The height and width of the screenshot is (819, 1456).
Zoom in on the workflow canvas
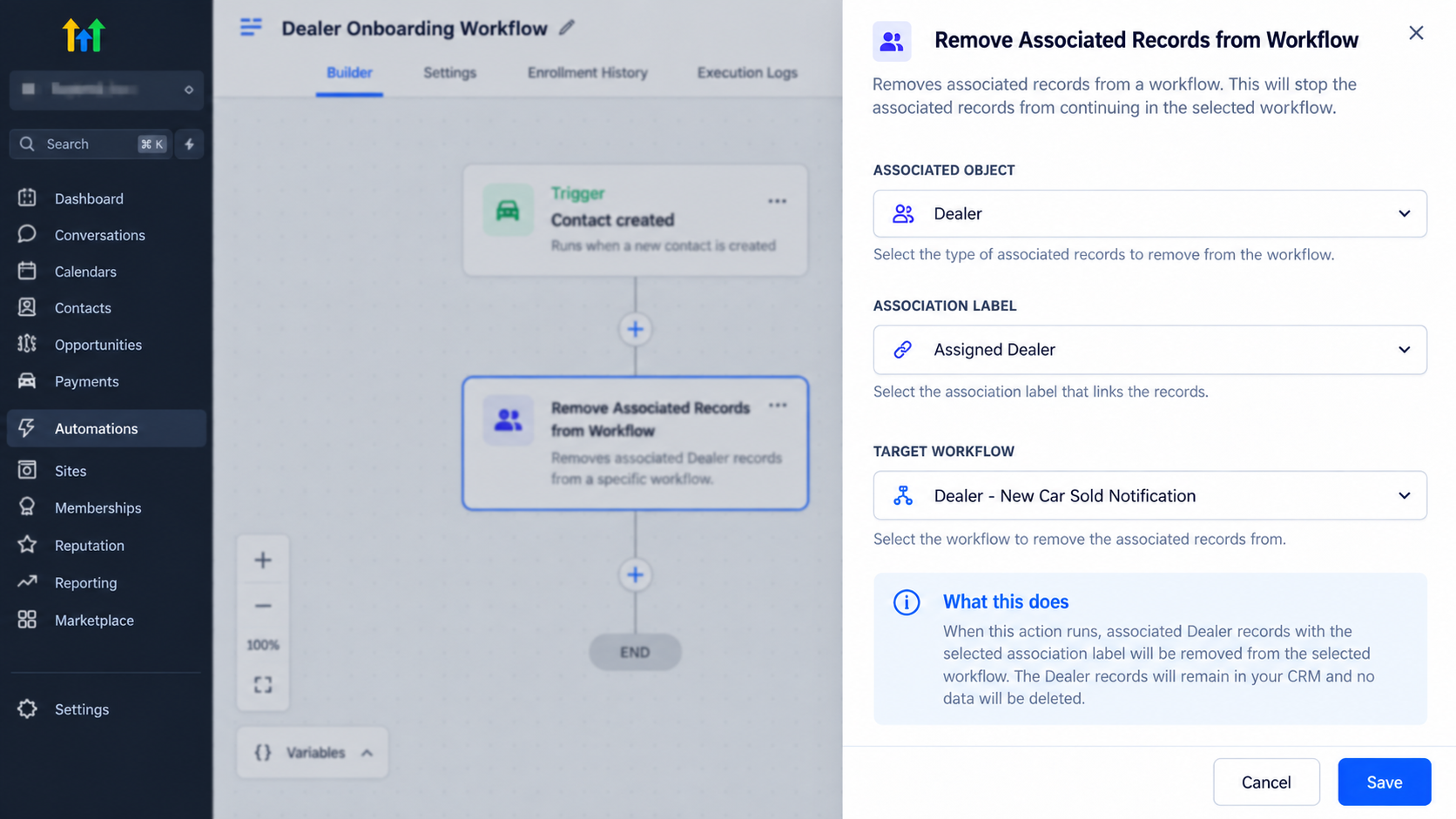tap(263, 560)
